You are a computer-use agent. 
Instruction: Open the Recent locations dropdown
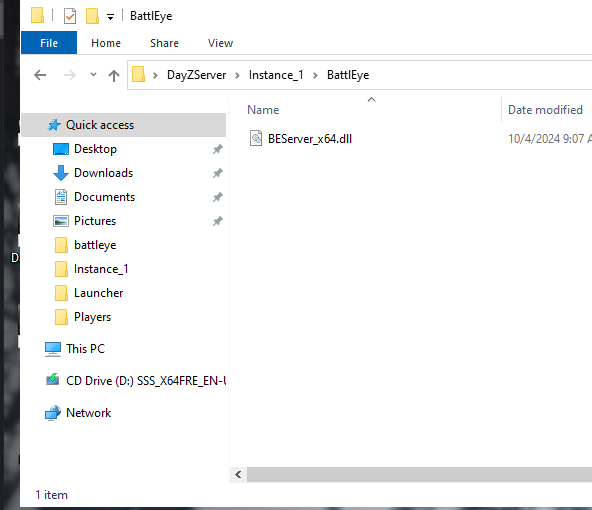[93, 75]
